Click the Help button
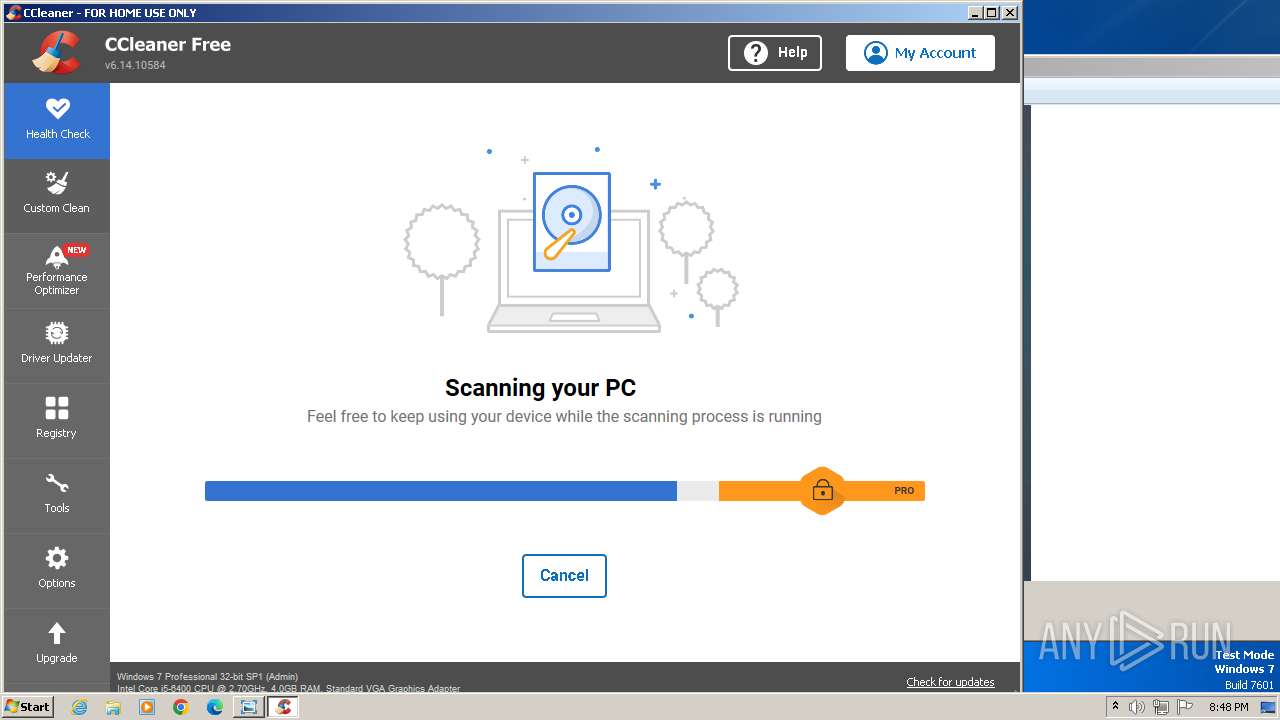1280x720 pixels. (x=775, y=53)
